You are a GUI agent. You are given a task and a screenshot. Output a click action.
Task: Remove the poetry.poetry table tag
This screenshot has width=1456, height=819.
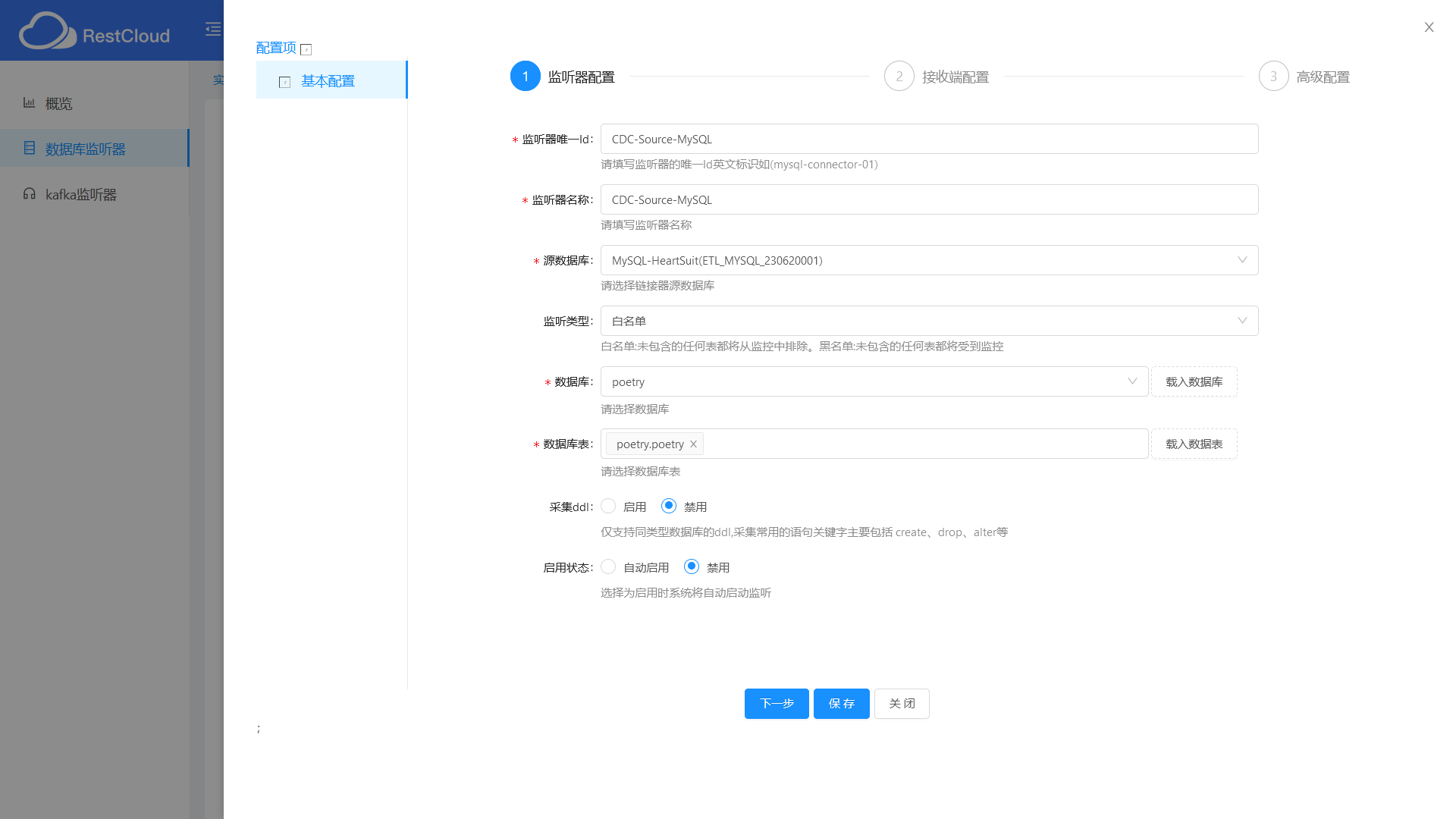point(693,444)
